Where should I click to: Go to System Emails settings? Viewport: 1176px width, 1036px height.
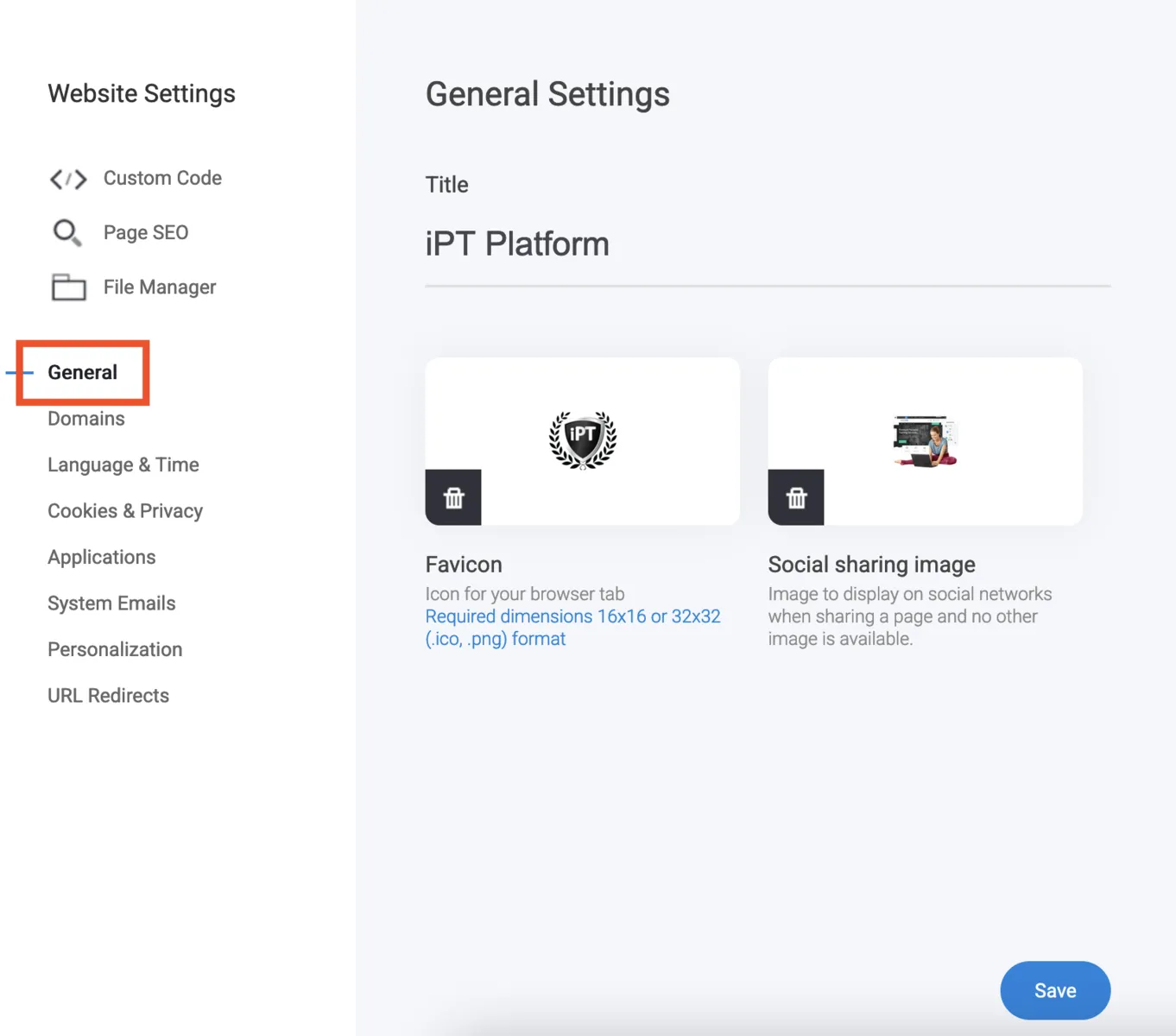click(x=111, y=603)
